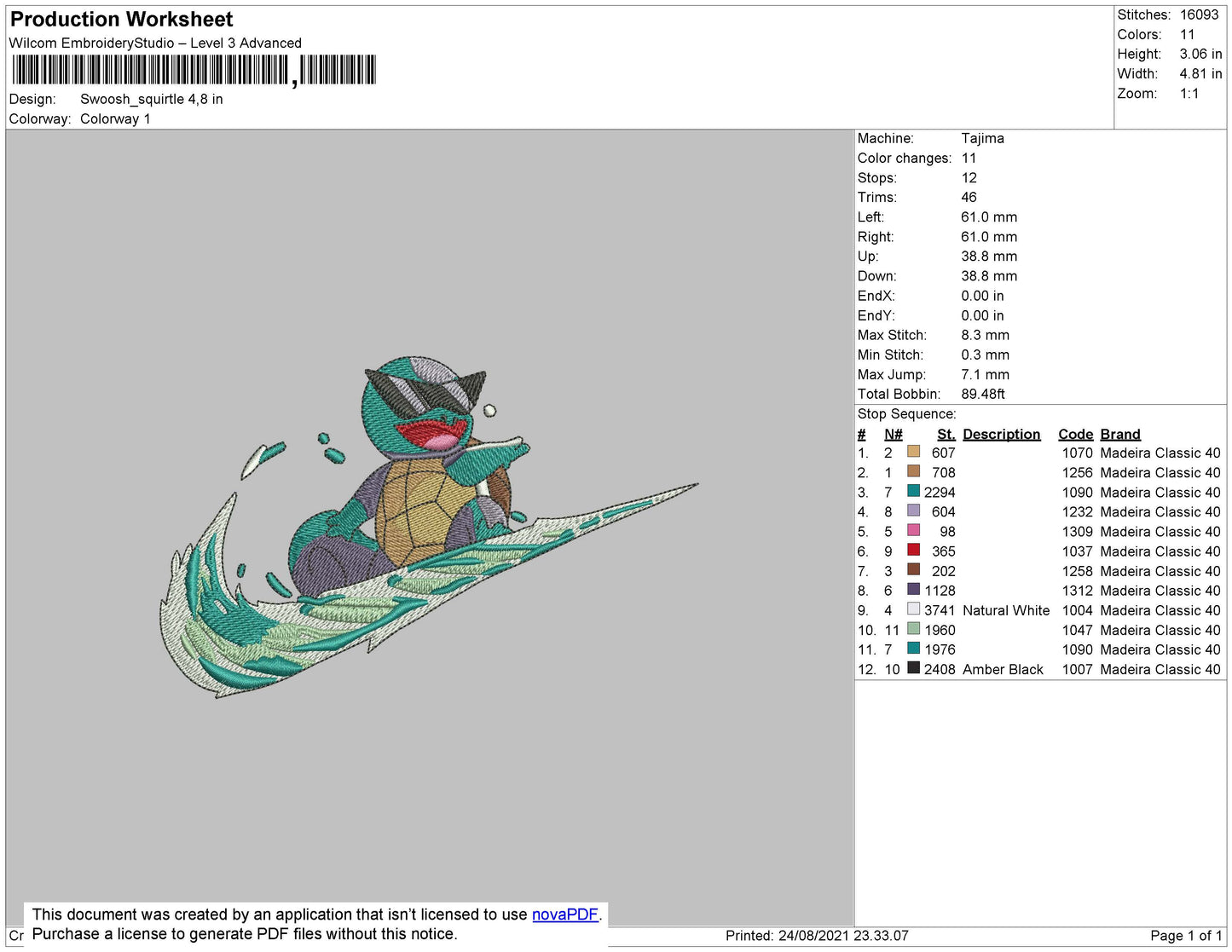Click the Page 1 of 1 indicator
This screenshot has height=952, width=1232.
point(1185,936)
